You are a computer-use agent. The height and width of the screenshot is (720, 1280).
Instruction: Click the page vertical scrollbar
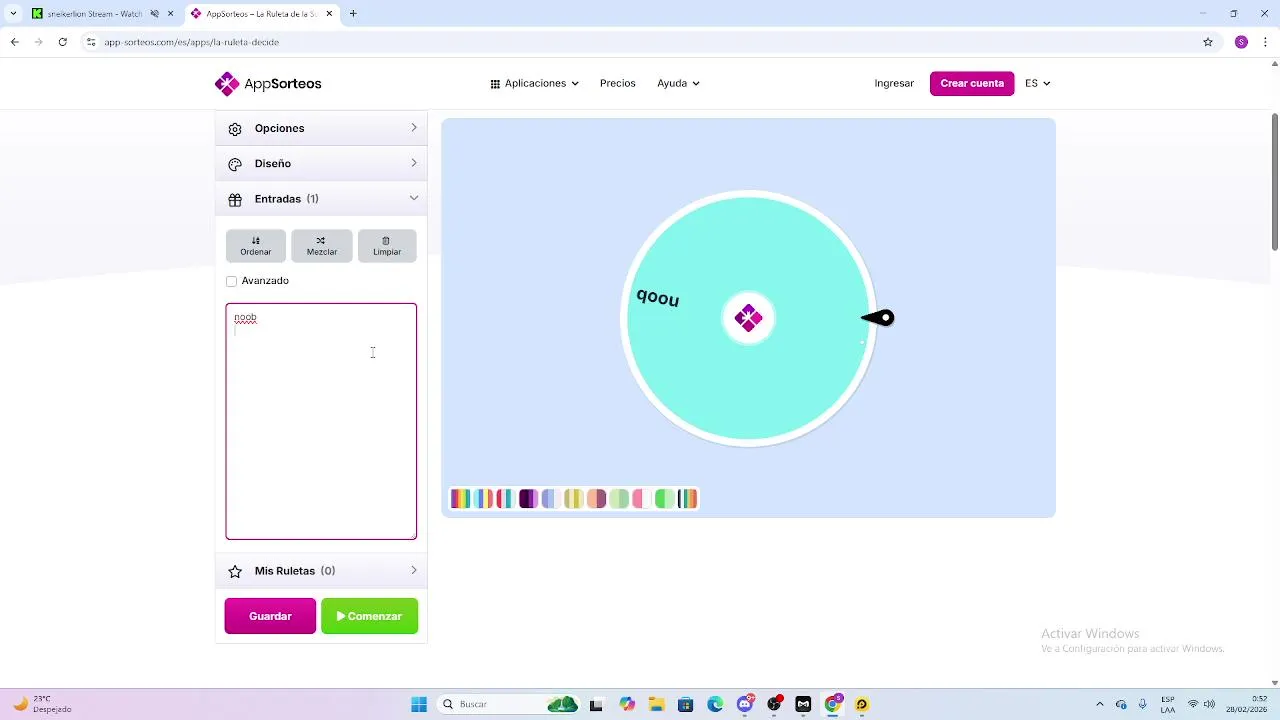1274,183
